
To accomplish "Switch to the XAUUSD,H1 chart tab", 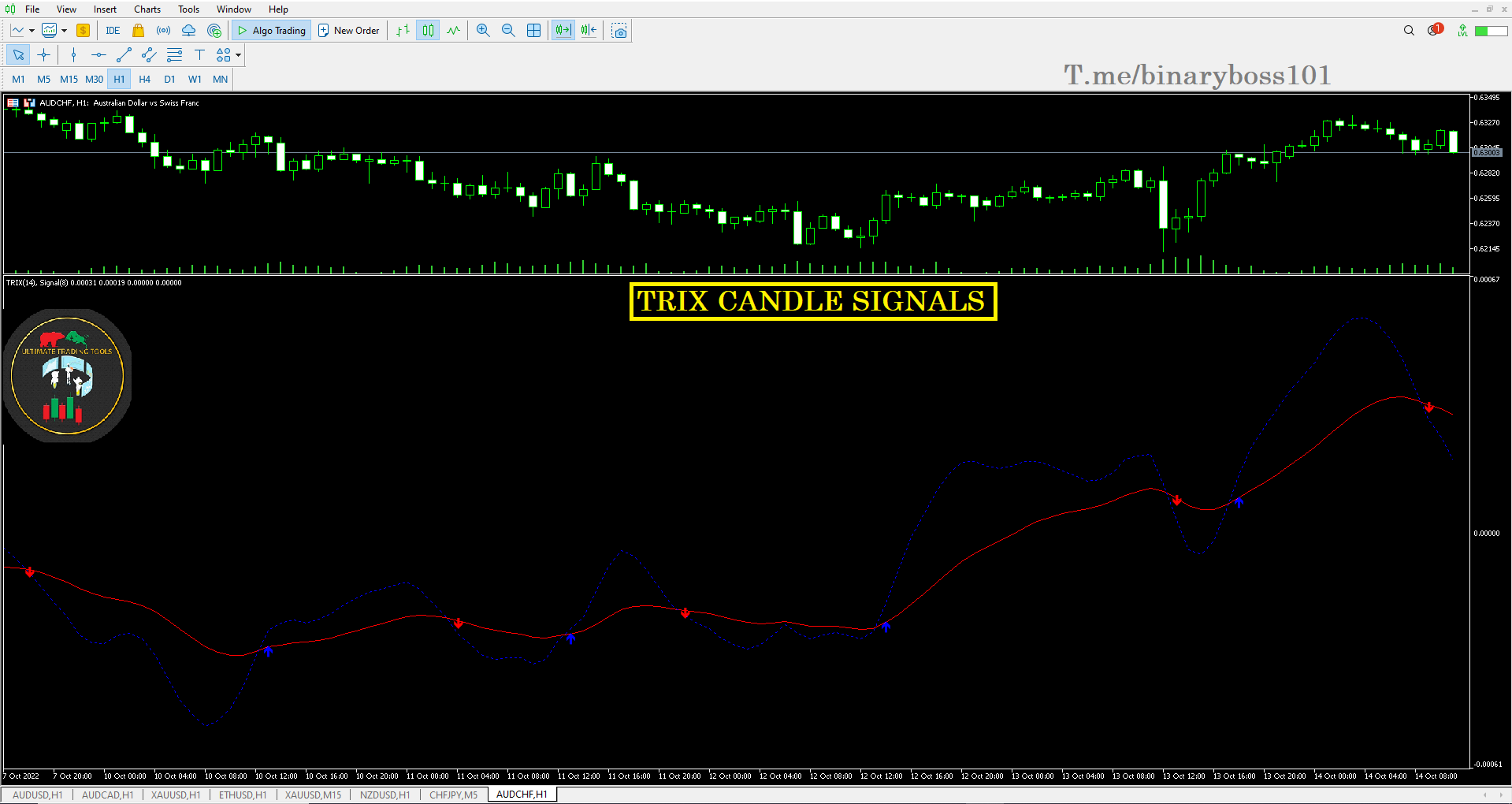I will coord(175,795).
